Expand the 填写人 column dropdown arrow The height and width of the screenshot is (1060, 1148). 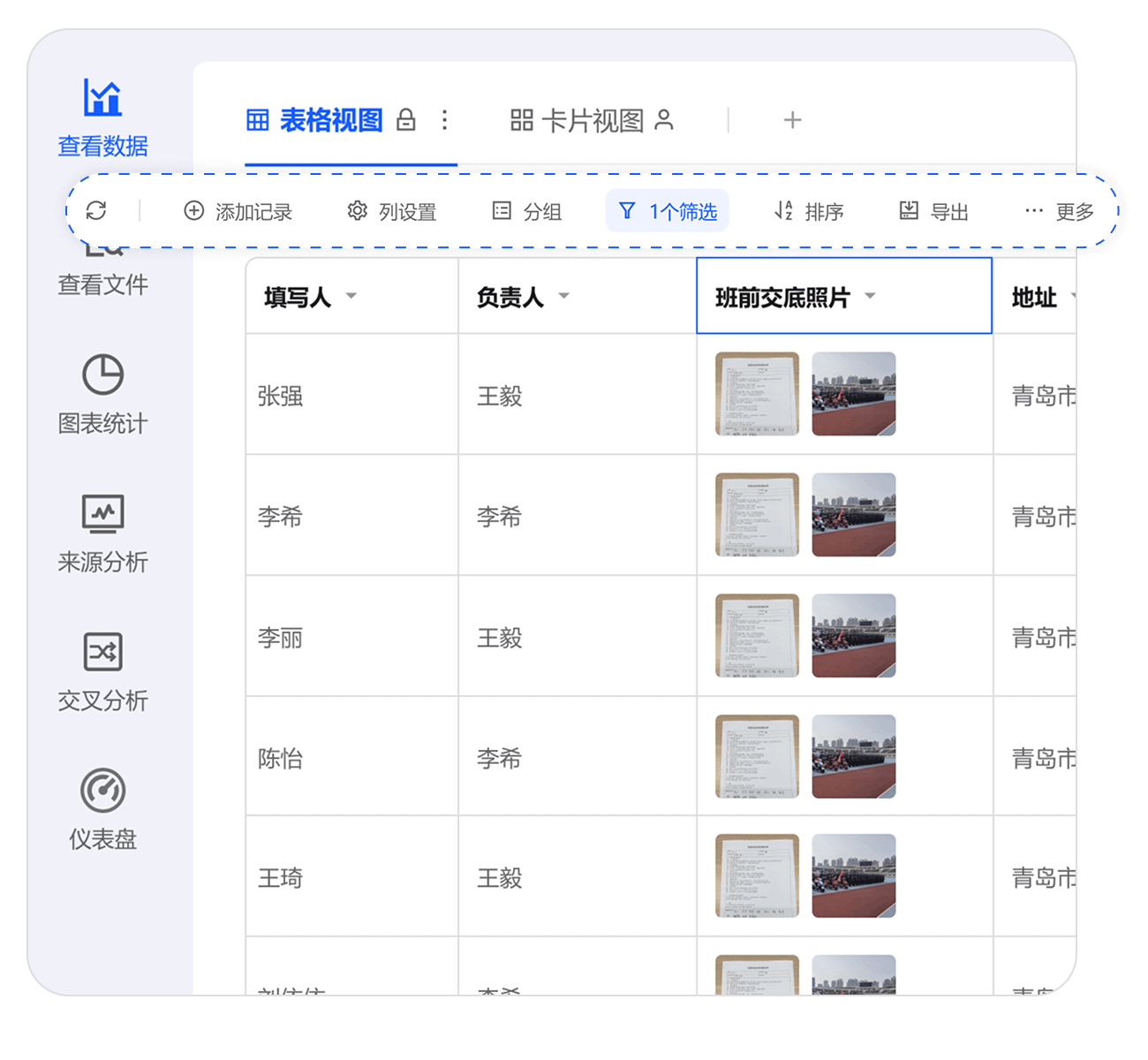click(351, 296)
